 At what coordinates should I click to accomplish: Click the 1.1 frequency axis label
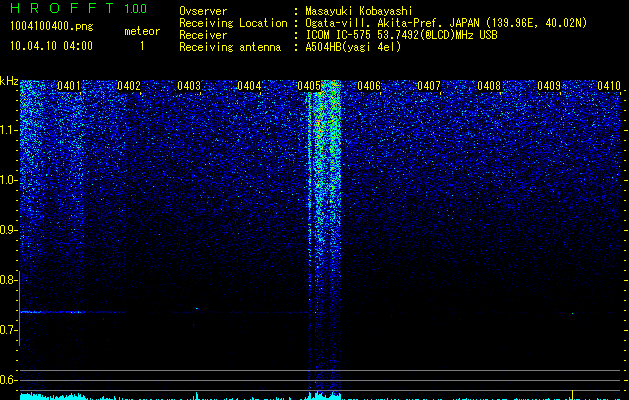tap(8, 130)
